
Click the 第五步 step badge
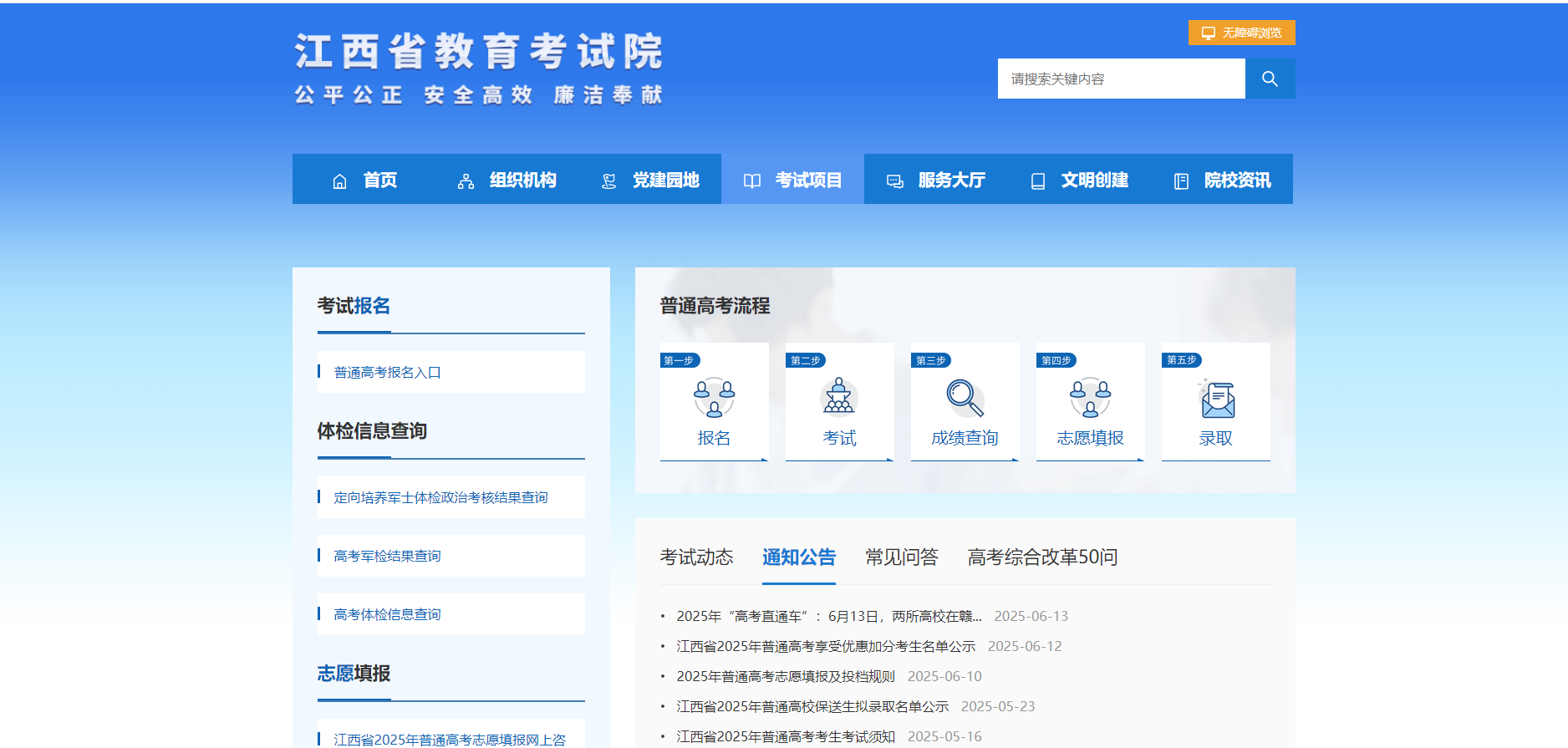pos(1181,360)
